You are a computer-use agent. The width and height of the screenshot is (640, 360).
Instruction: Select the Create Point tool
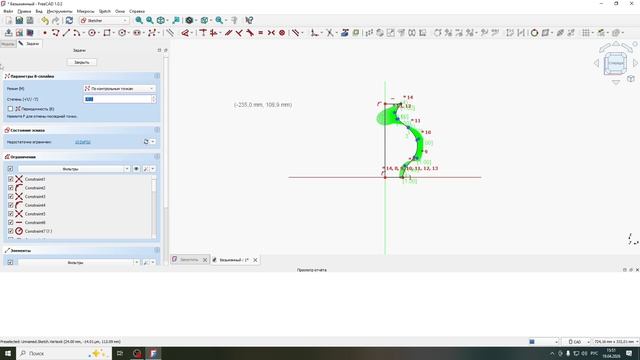(44, 33)
